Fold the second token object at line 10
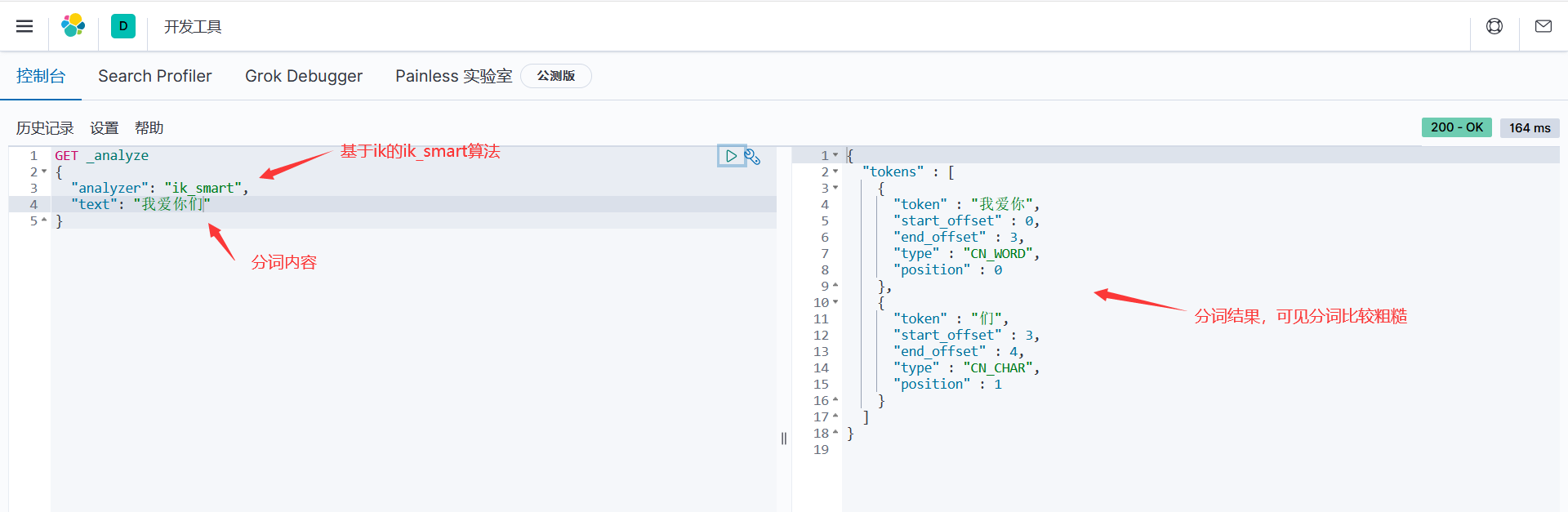The height and width of the screenshot is (512, 1568). (x=835, y=303)
